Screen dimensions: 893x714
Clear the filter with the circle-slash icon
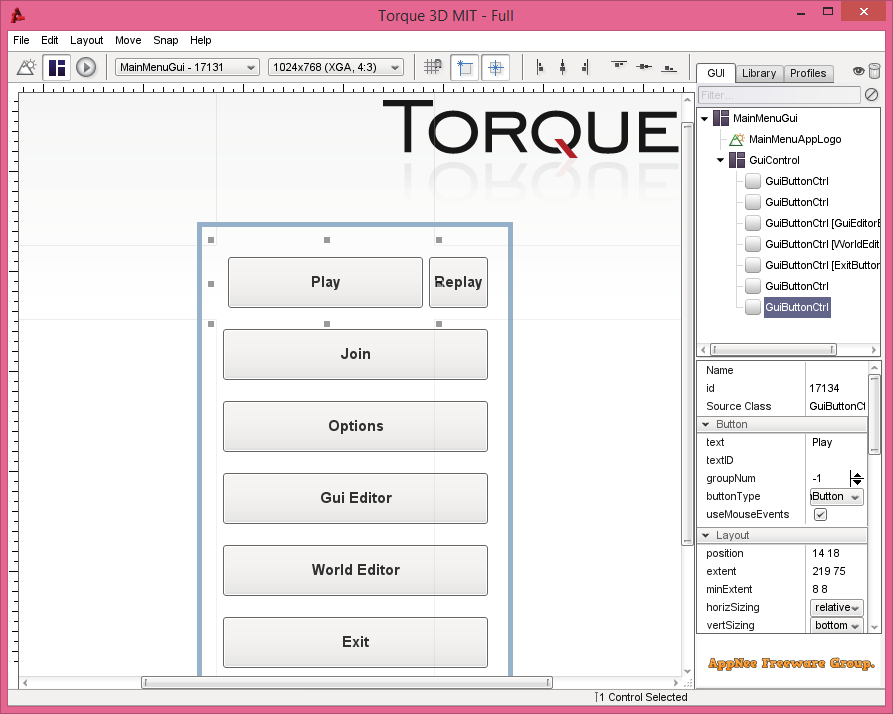click(x=871, y=95)
